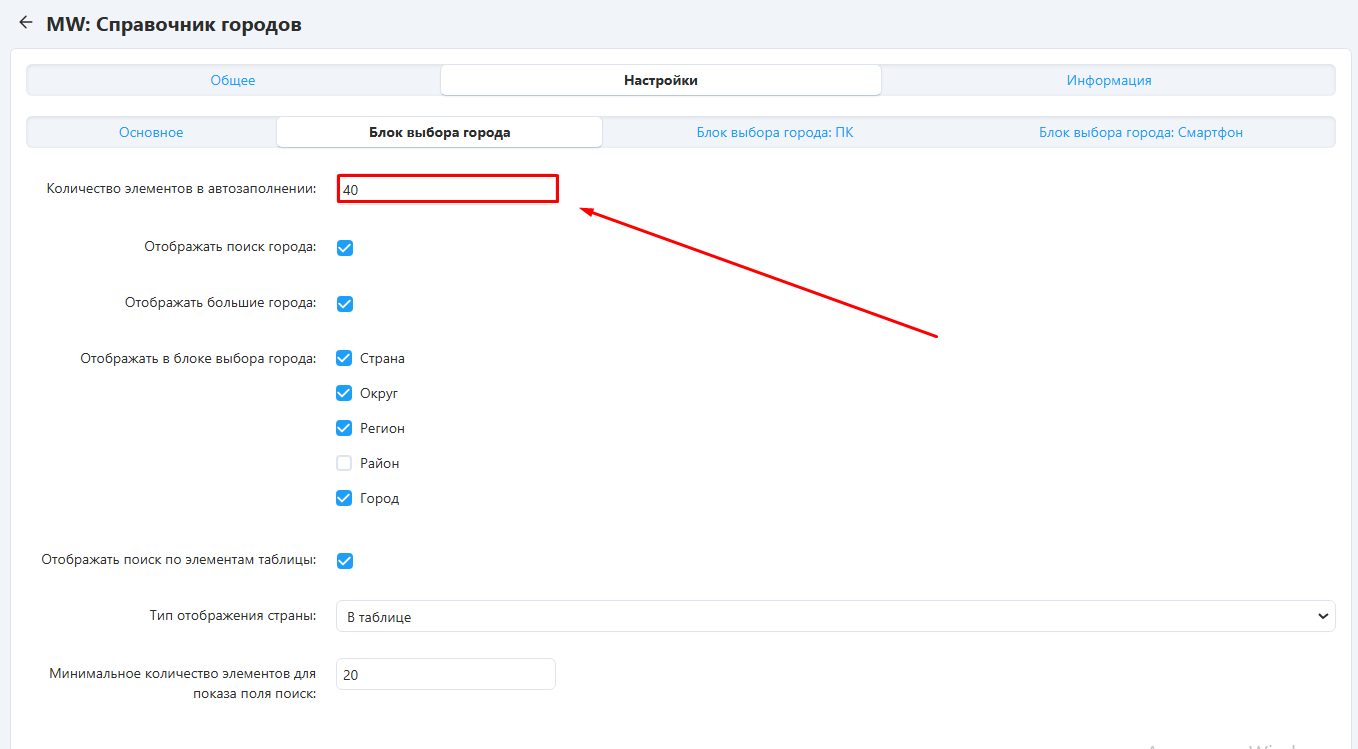Uncheck the Округ checkbox
The image size is (1358, 749).
345,393
